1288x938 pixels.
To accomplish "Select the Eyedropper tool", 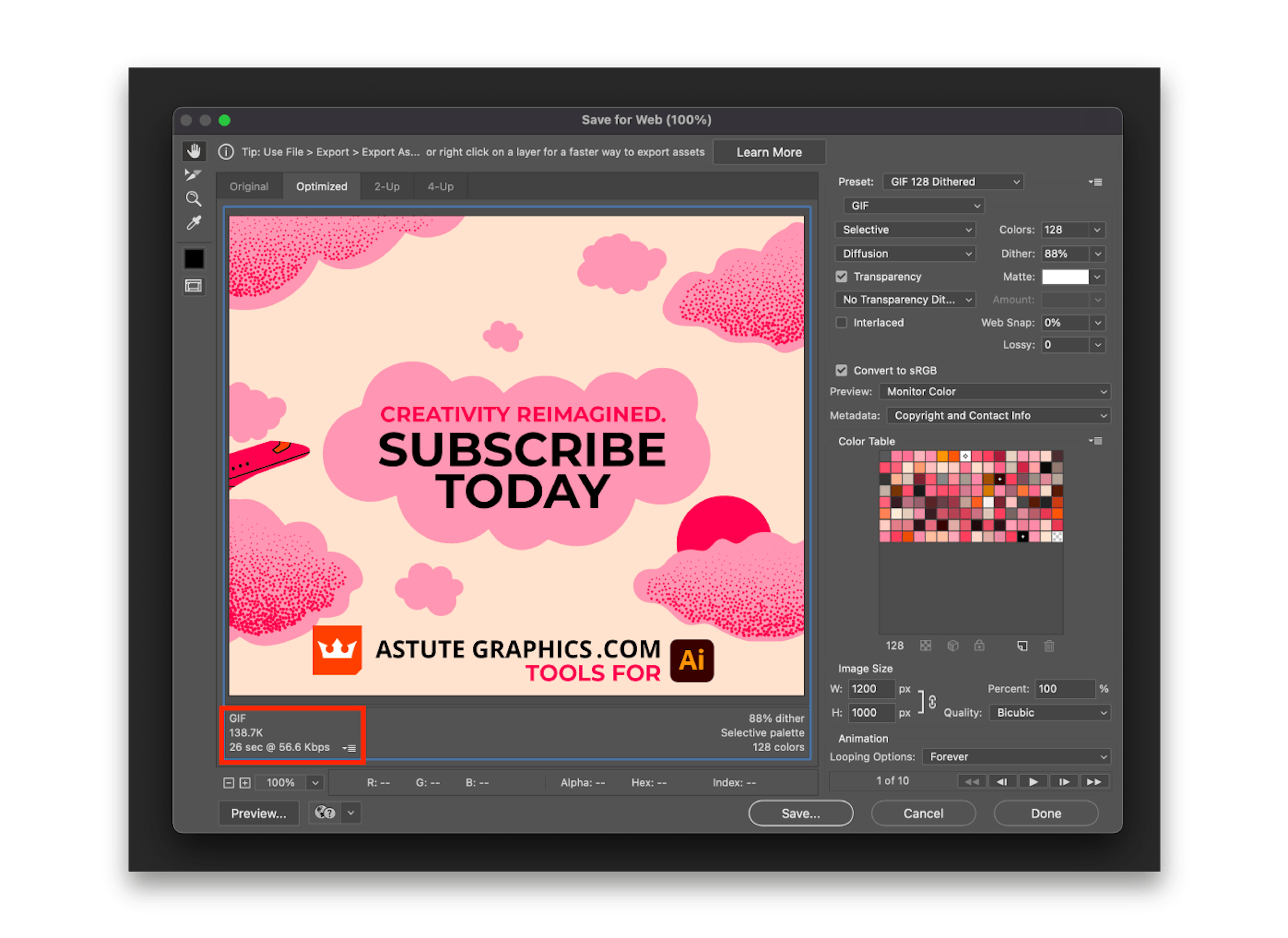I will (193, 221).
